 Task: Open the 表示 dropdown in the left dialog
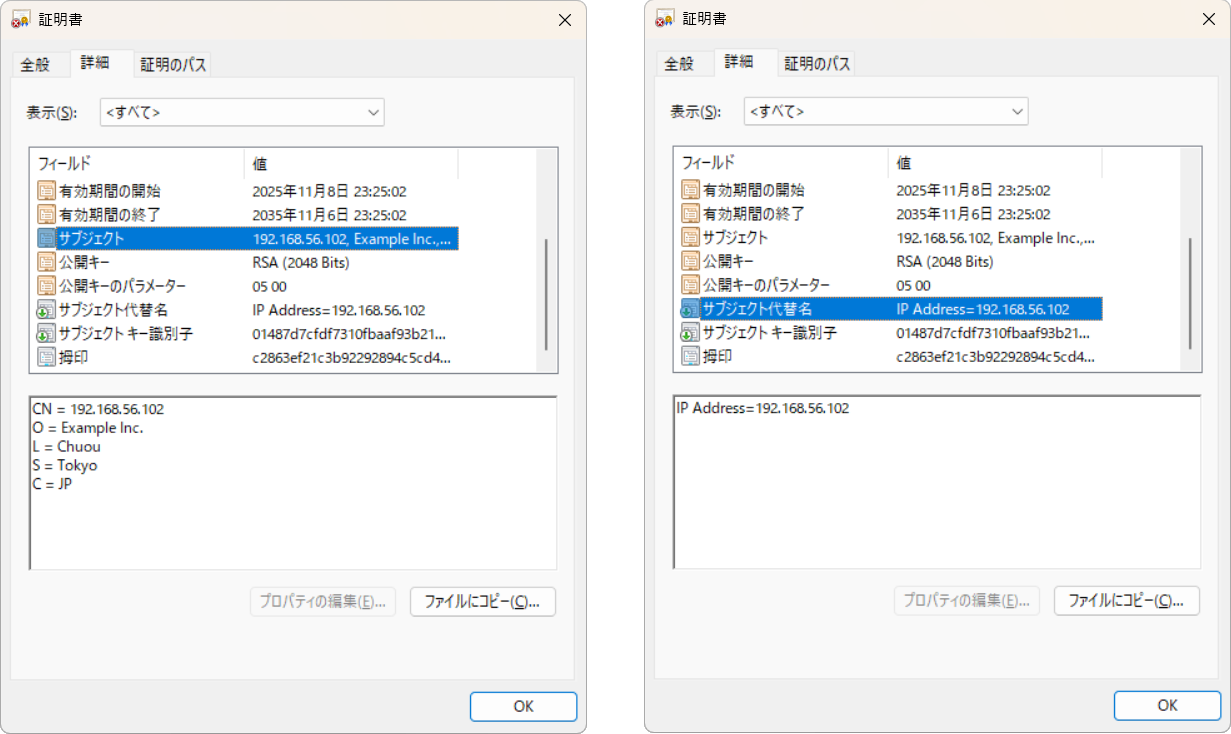click(242, 112)
